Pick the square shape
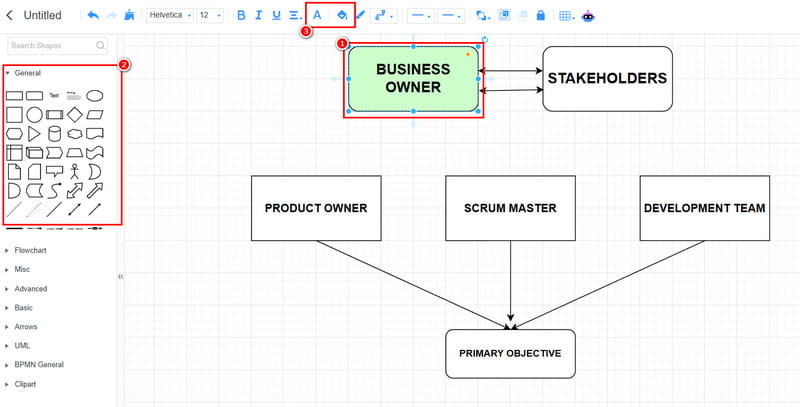The image size is (800, 407). point(14,115)
